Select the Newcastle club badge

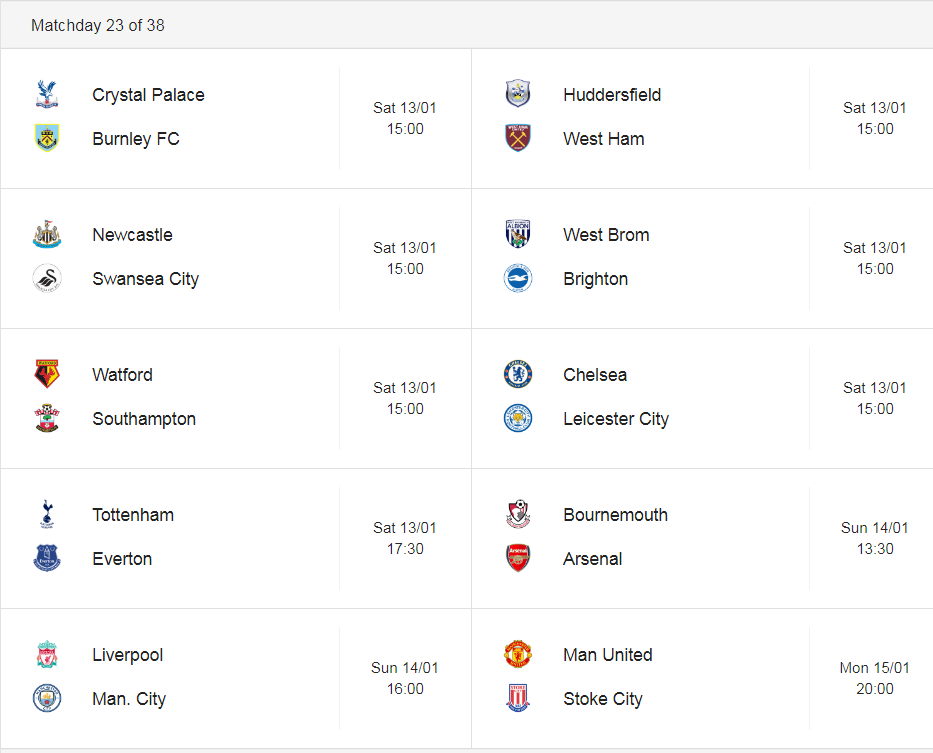(47, 234)
